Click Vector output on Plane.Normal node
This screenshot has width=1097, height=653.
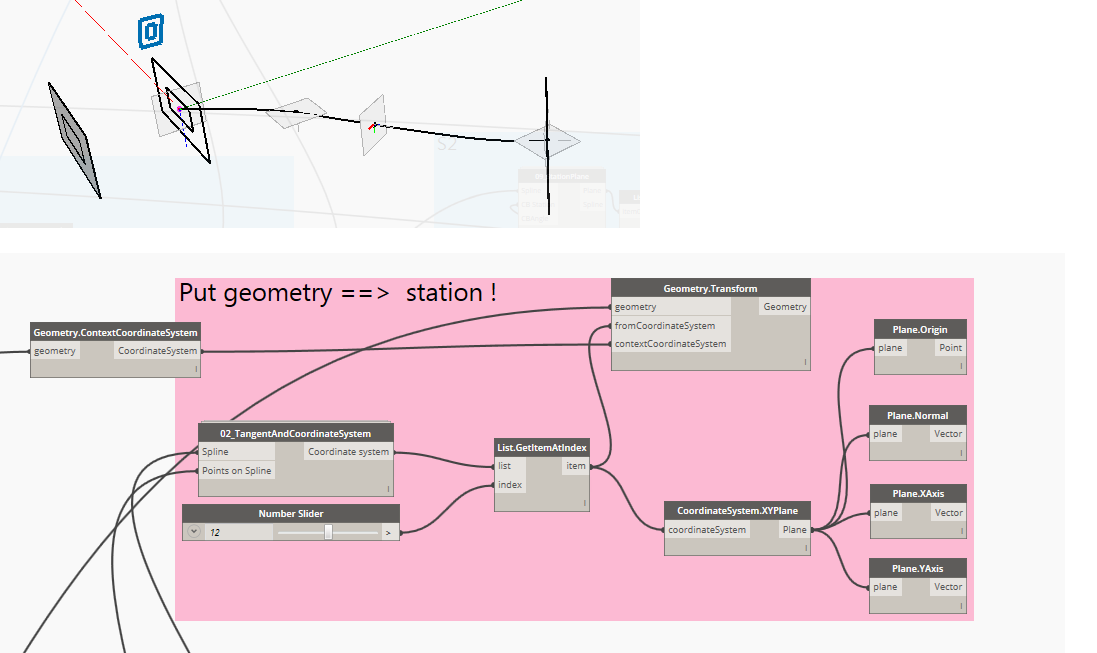(948, 434)
